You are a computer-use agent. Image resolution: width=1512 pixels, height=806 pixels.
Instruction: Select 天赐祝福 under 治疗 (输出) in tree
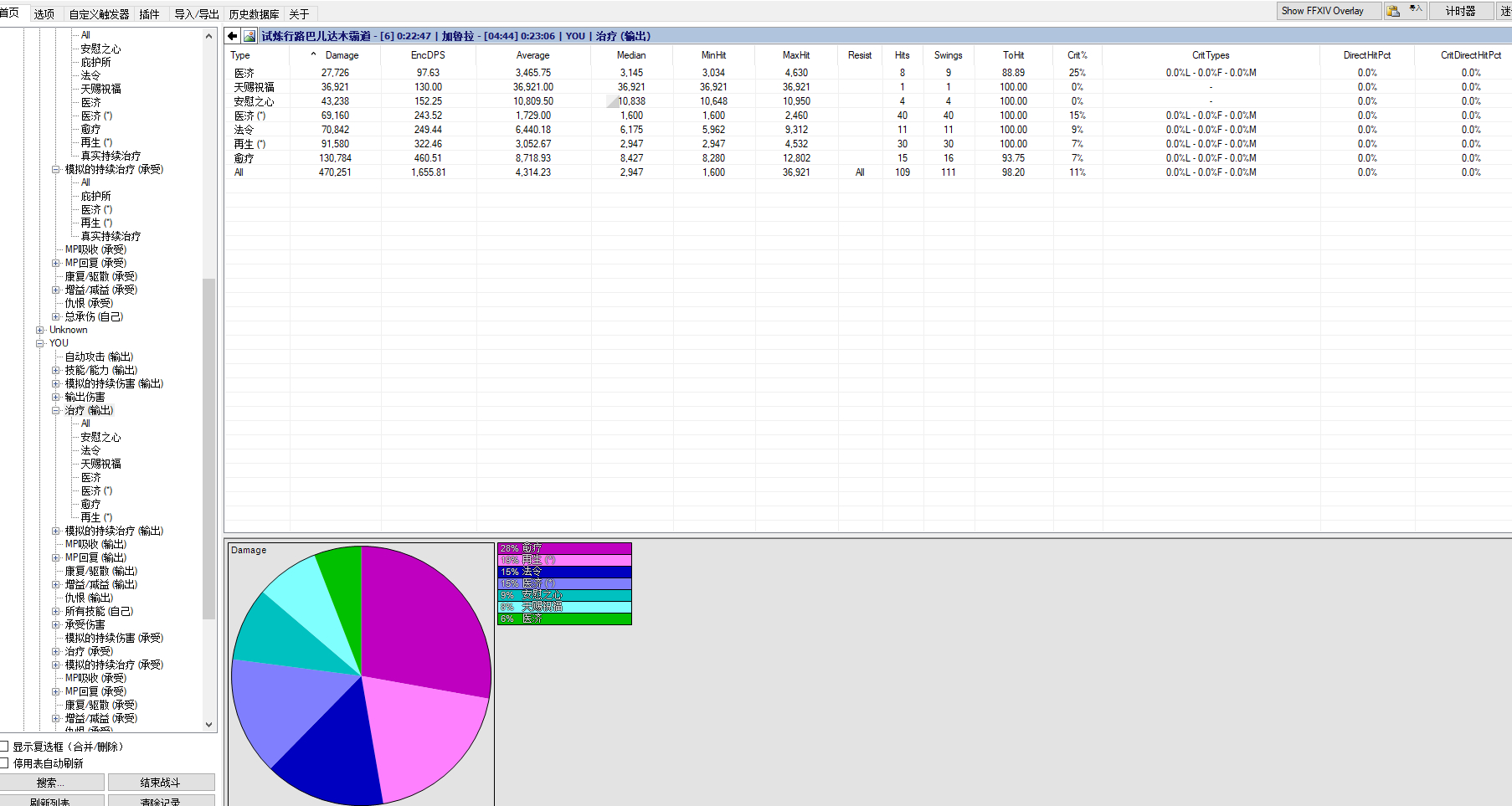click(x=100, y=464)
